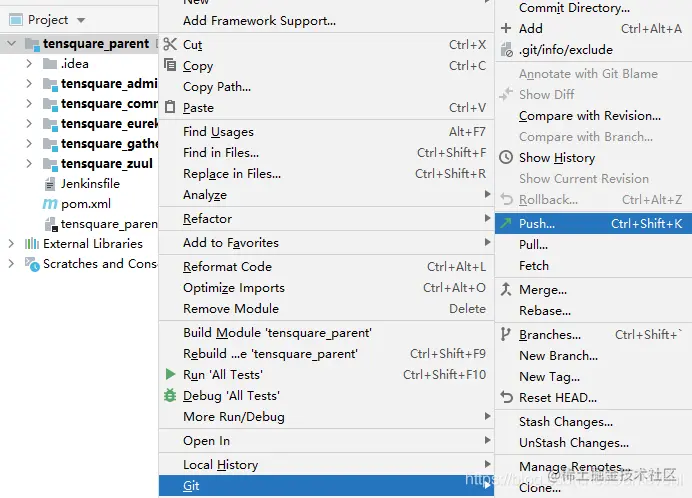Click the Scratches and Consoles icon
This screenshot has width=692, height=498.
click(32, 264)
